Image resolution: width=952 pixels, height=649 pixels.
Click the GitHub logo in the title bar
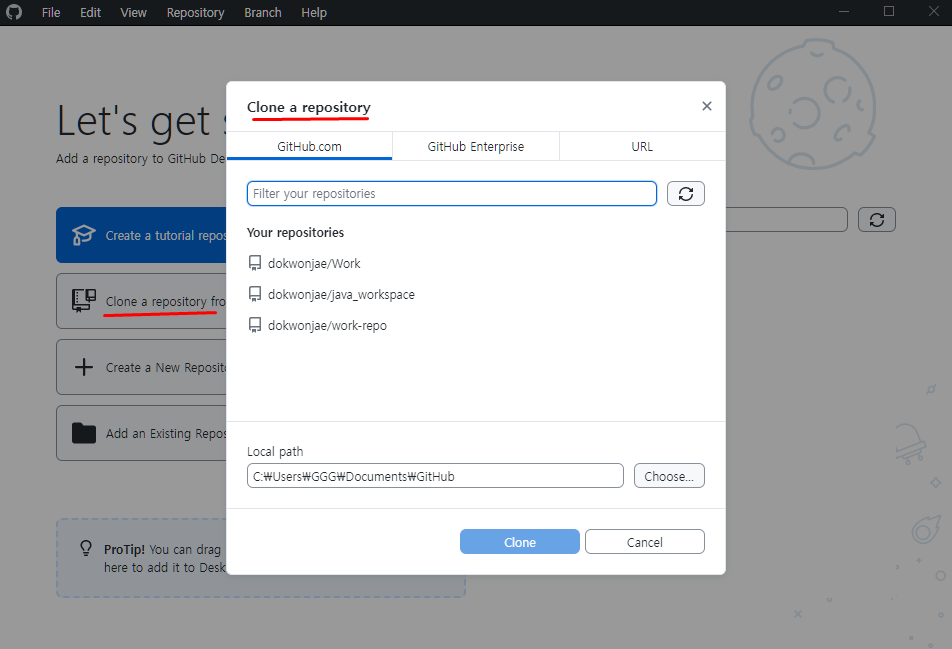14,12
